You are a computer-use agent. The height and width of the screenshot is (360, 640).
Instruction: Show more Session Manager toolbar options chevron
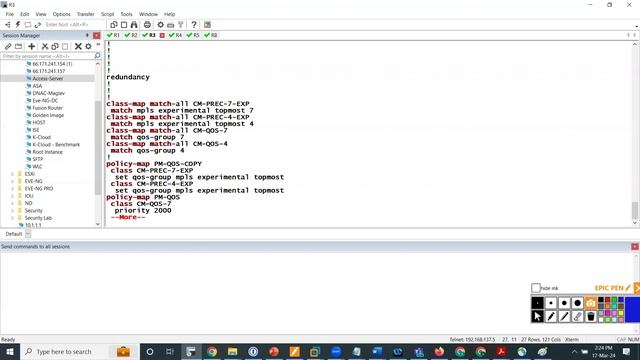[x=98, y=44]
